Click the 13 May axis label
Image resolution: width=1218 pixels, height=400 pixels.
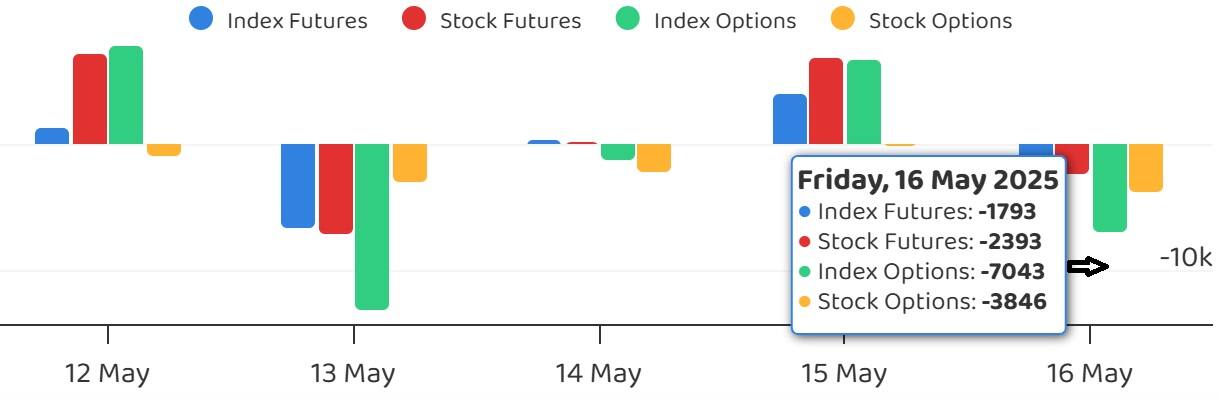353,374
